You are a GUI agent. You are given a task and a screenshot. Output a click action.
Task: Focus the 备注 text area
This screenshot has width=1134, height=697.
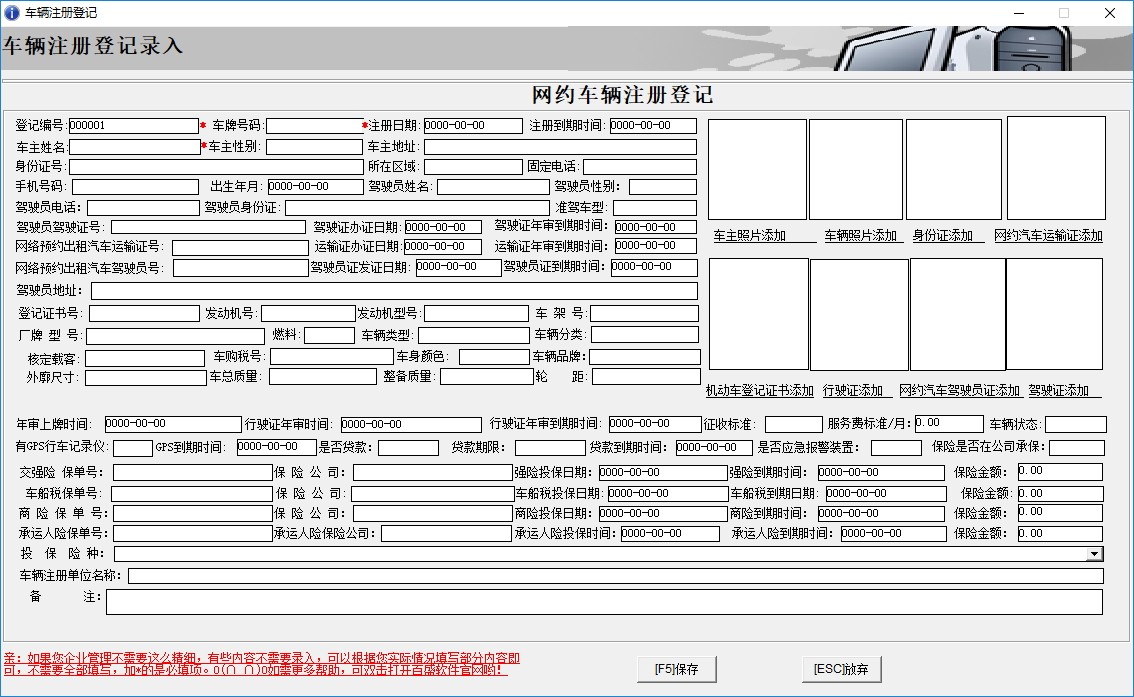click(605, 602)
